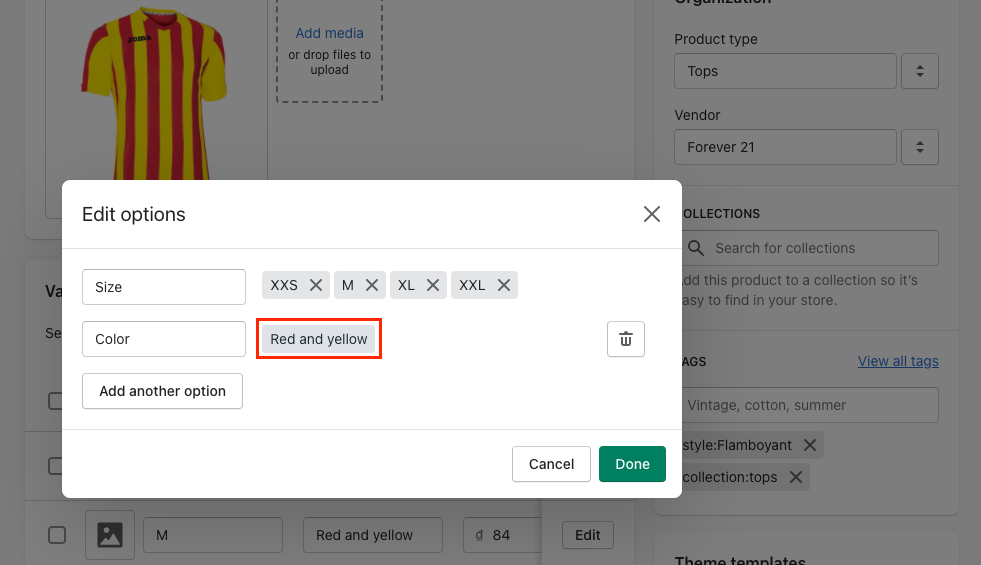
Task: Close the Edit options dialog with the X
Action: [651, 214]
